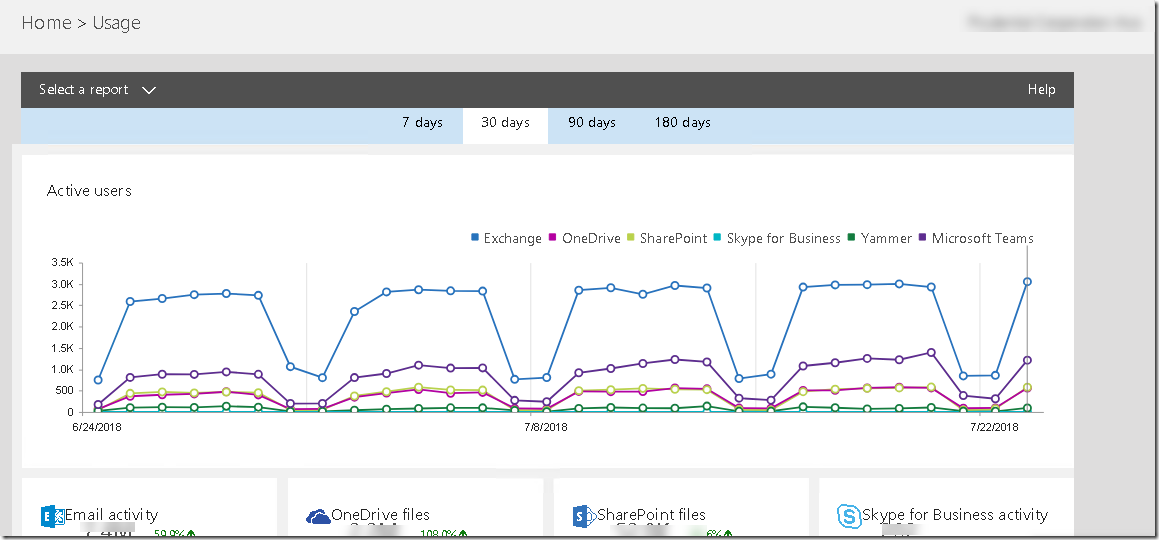This screenshot has width=1159, height=540.
Task: Click the OneDrive cloud icon
Action: pos(318,516)
